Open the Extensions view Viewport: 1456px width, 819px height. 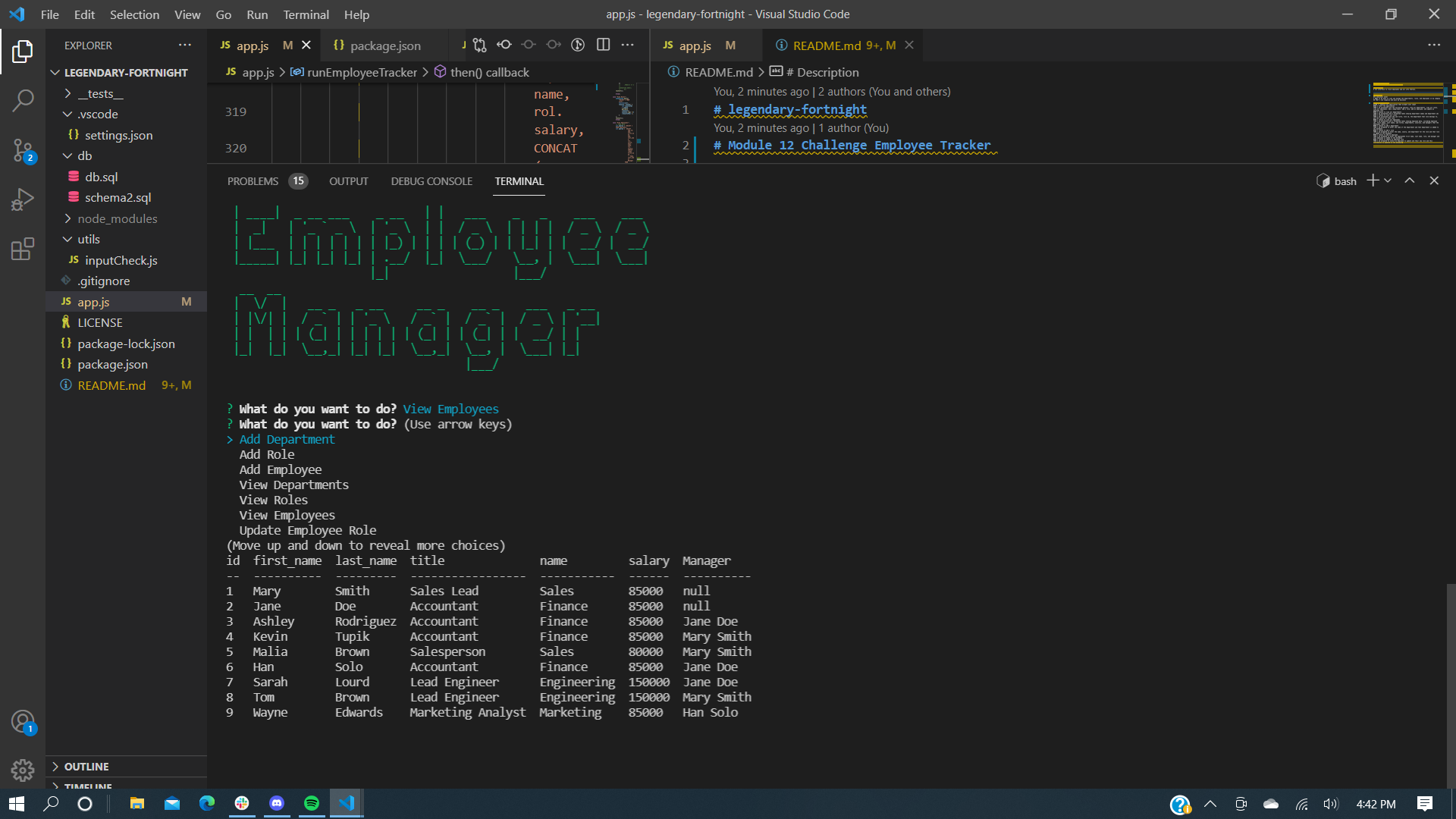coord(23,249)
